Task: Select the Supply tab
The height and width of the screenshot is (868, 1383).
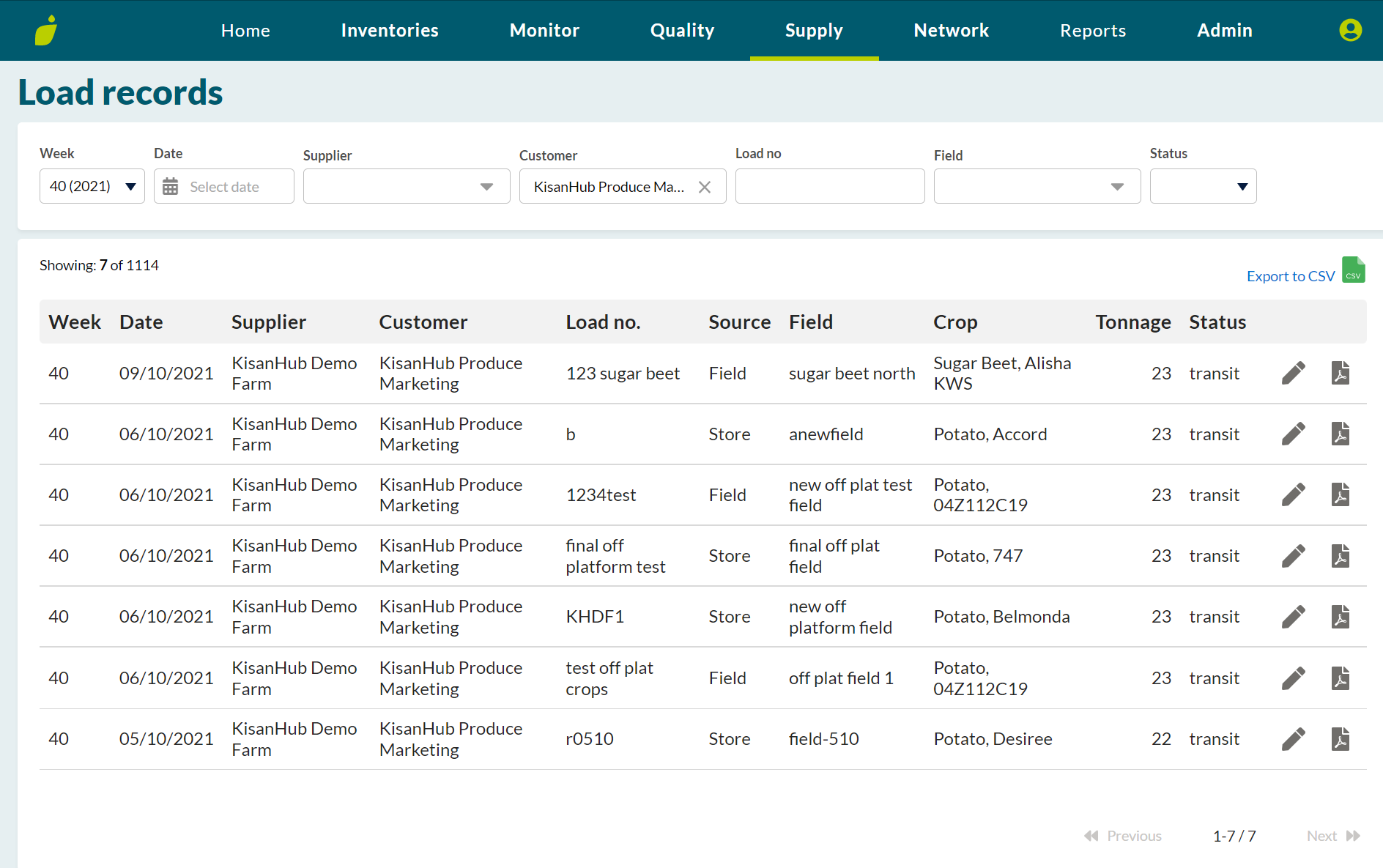Action: point(814,30)
